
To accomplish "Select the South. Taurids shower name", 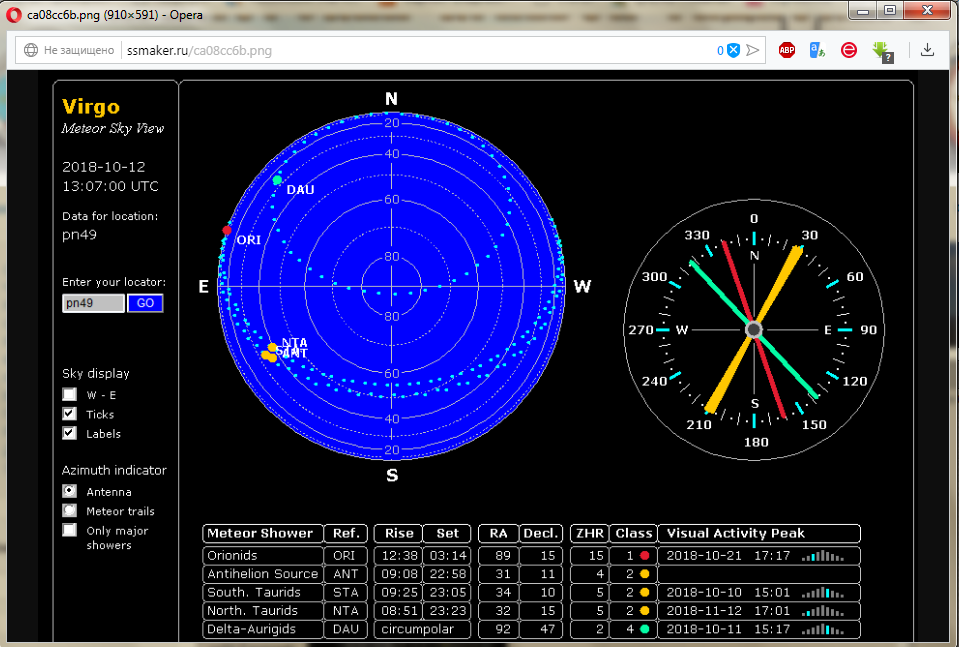I will (254, 593).
